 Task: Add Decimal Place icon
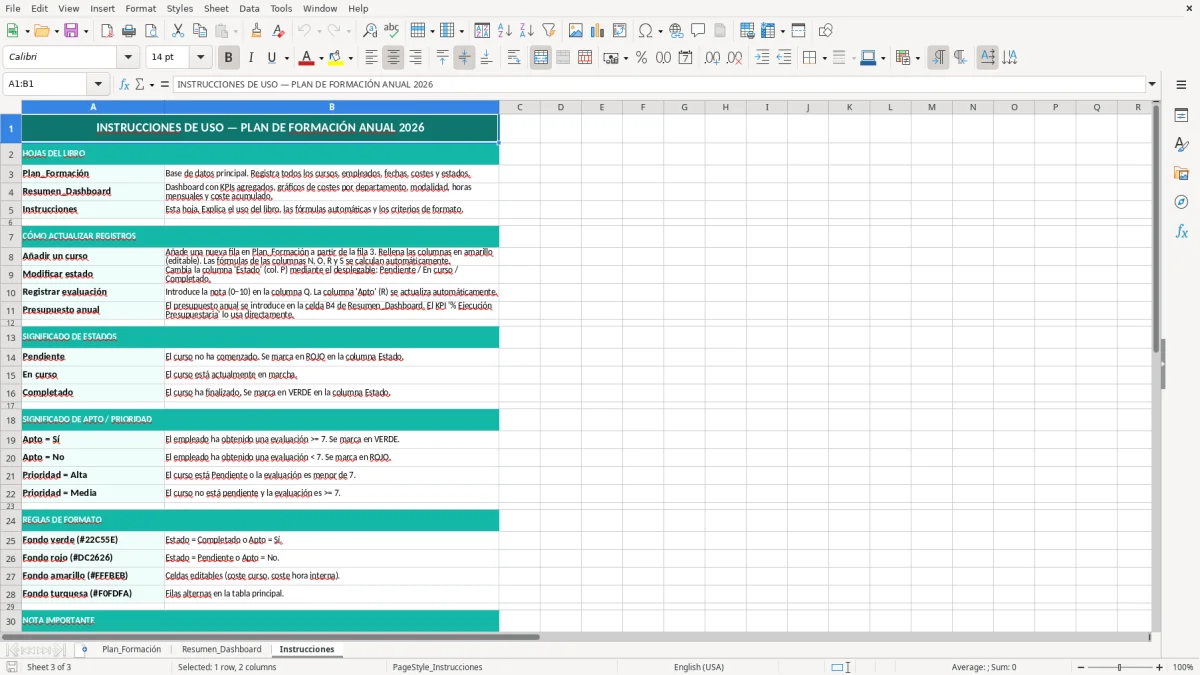[712, 58]
